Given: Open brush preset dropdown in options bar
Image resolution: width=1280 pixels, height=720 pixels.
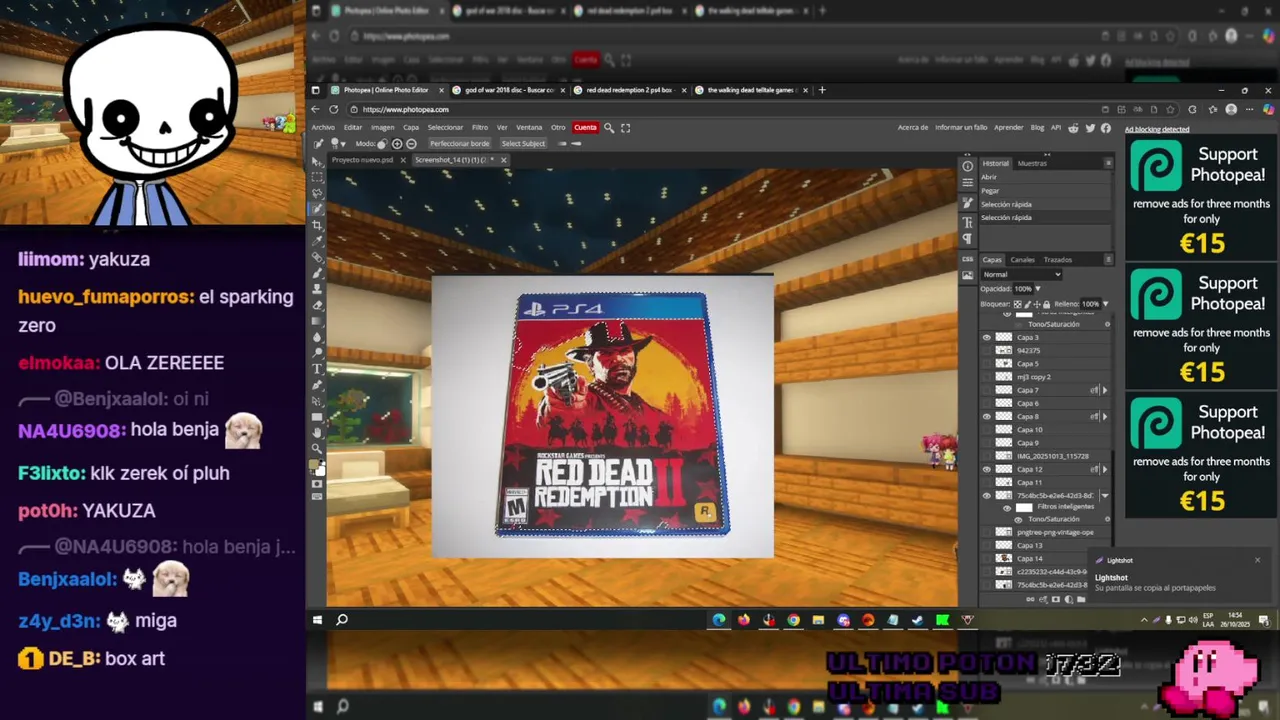Looking at the screenshot, I should pyautogui.click(x=342, y=144).
